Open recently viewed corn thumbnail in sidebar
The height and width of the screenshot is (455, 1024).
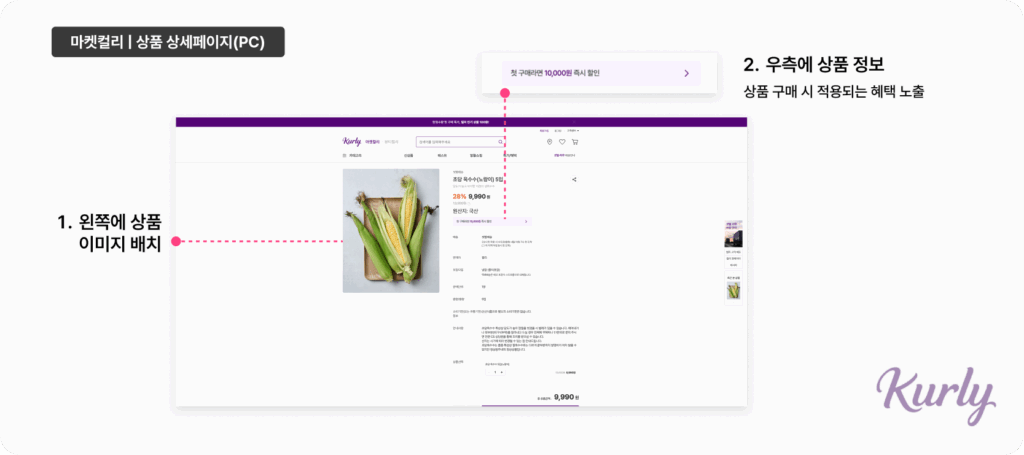coord(733,291)
